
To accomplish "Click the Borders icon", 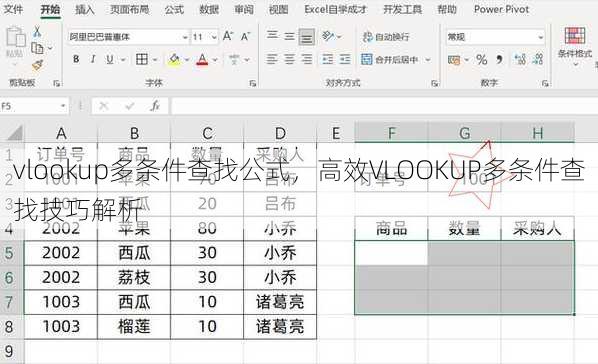I will click(142, 59).
